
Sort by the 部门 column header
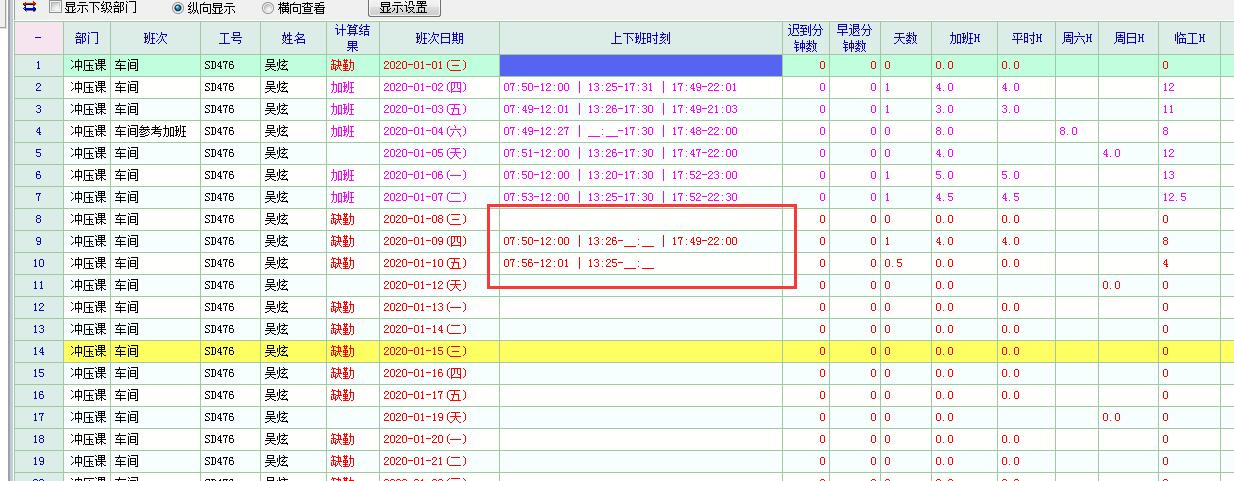coord(86,38)
